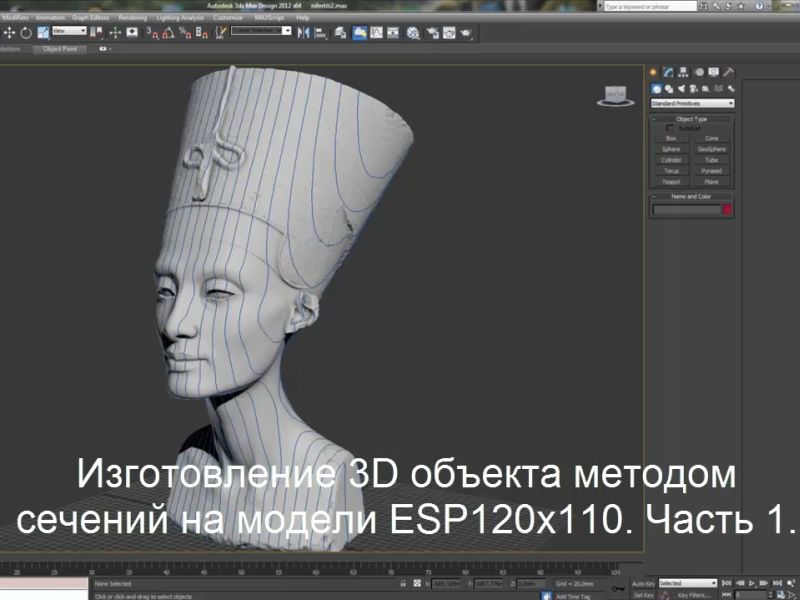
Task: Open the Graph Editors menu
Action: click(90, 17)
